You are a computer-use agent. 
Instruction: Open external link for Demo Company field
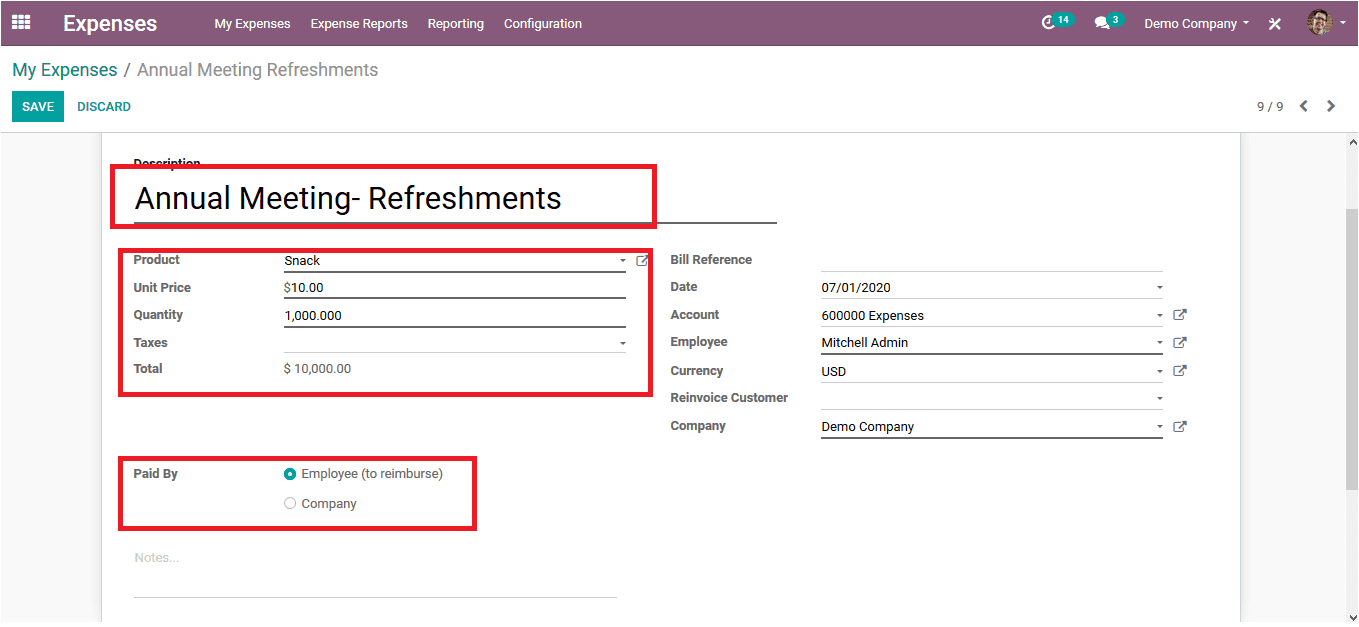(x=1180, y=427)
